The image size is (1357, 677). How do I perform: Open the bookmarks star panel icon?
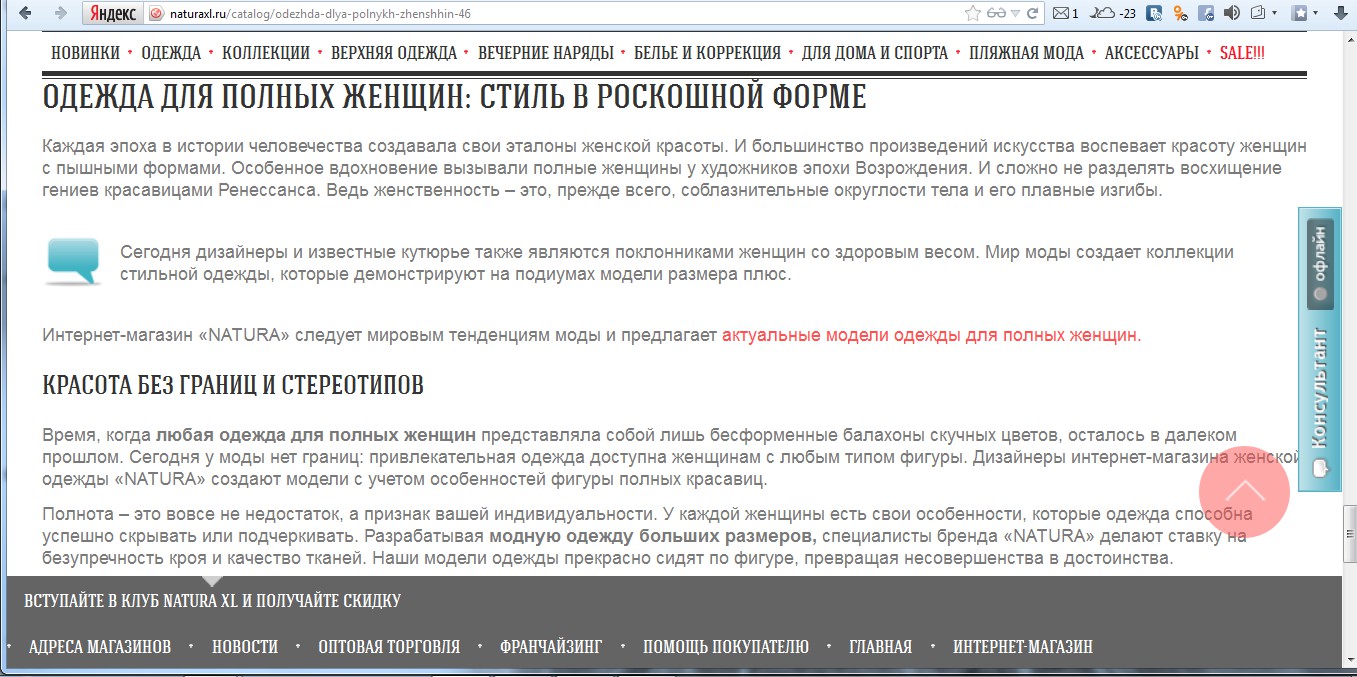[x=1300, y=13]
